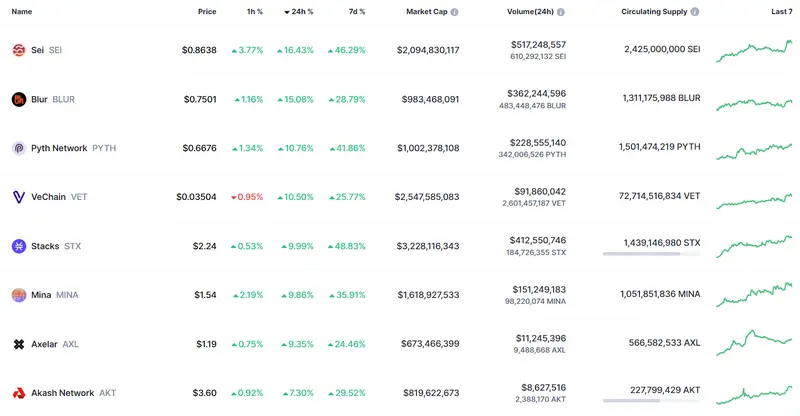Click the Blur coin logo icon
Image resolution: width=800 pixels, height=416 pixels.
tap(18, 99)
